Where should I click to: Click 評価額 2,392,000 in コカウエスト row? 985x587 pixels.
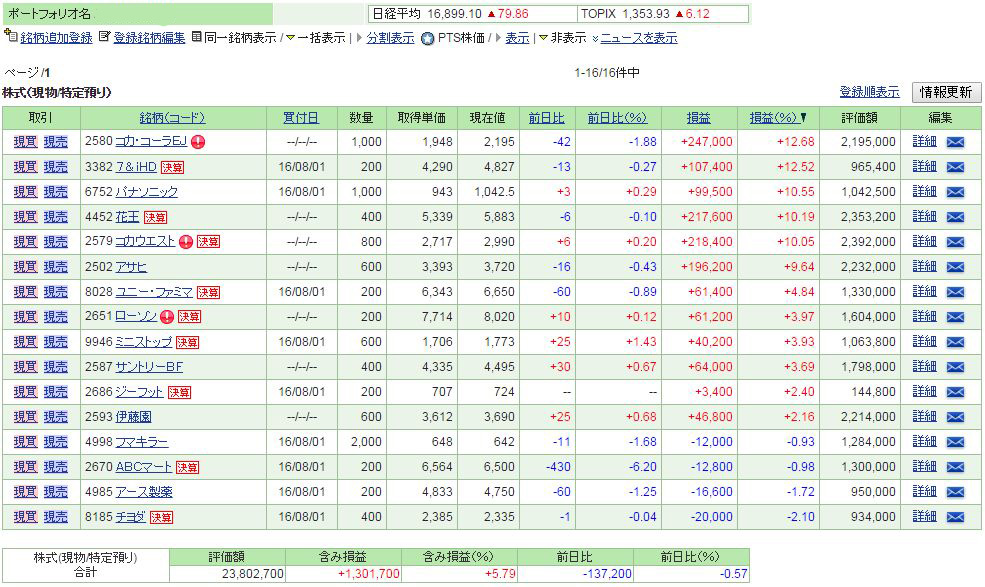point(868,242)
